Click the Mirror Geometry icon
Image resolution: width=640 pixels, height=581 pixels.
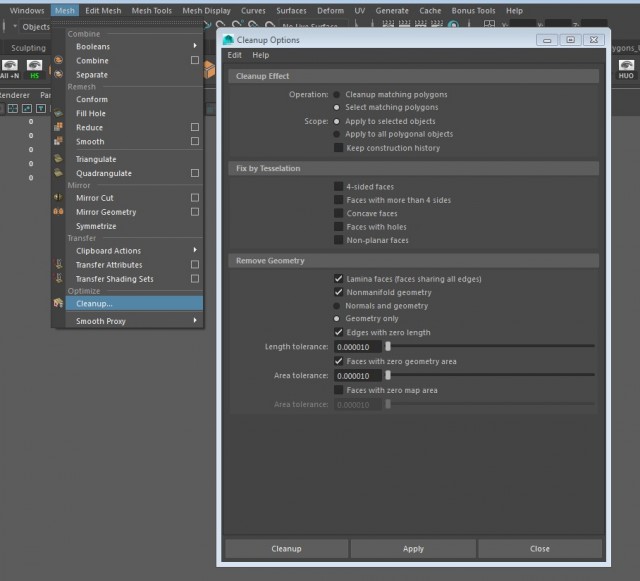point(58,212)
